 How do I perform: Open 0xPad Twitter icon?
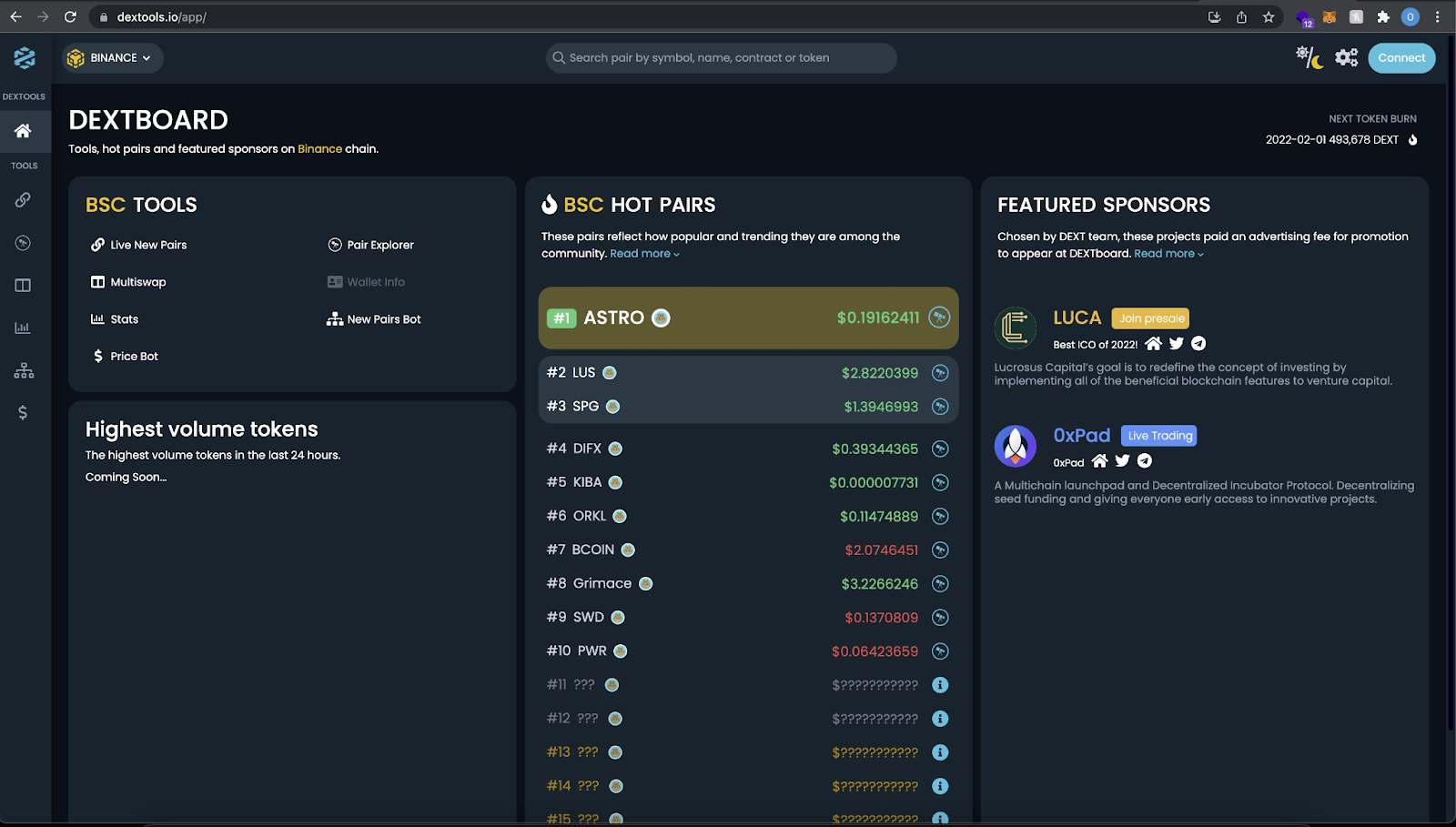tap(1123, 461)
